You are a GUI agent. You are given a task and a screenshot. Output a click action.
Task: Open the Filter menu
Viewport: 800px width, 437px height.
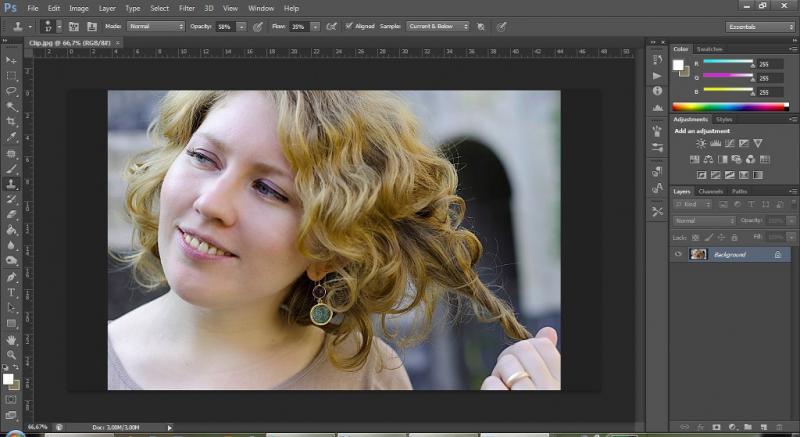click(187, 8)
